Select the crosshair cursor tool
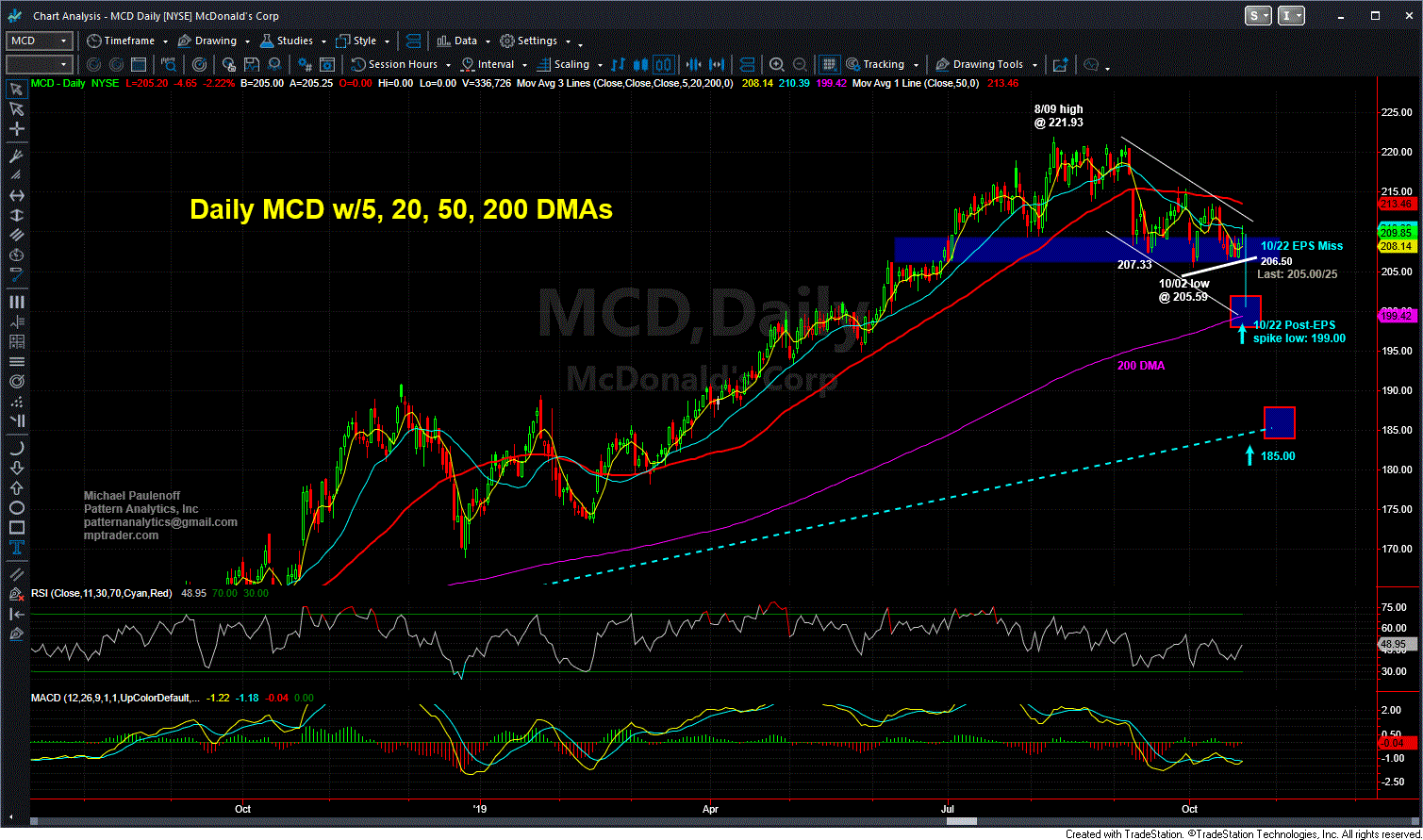The width and height of the screenshot is (1423, 840). pyautogui.click(x=16, y=129)
